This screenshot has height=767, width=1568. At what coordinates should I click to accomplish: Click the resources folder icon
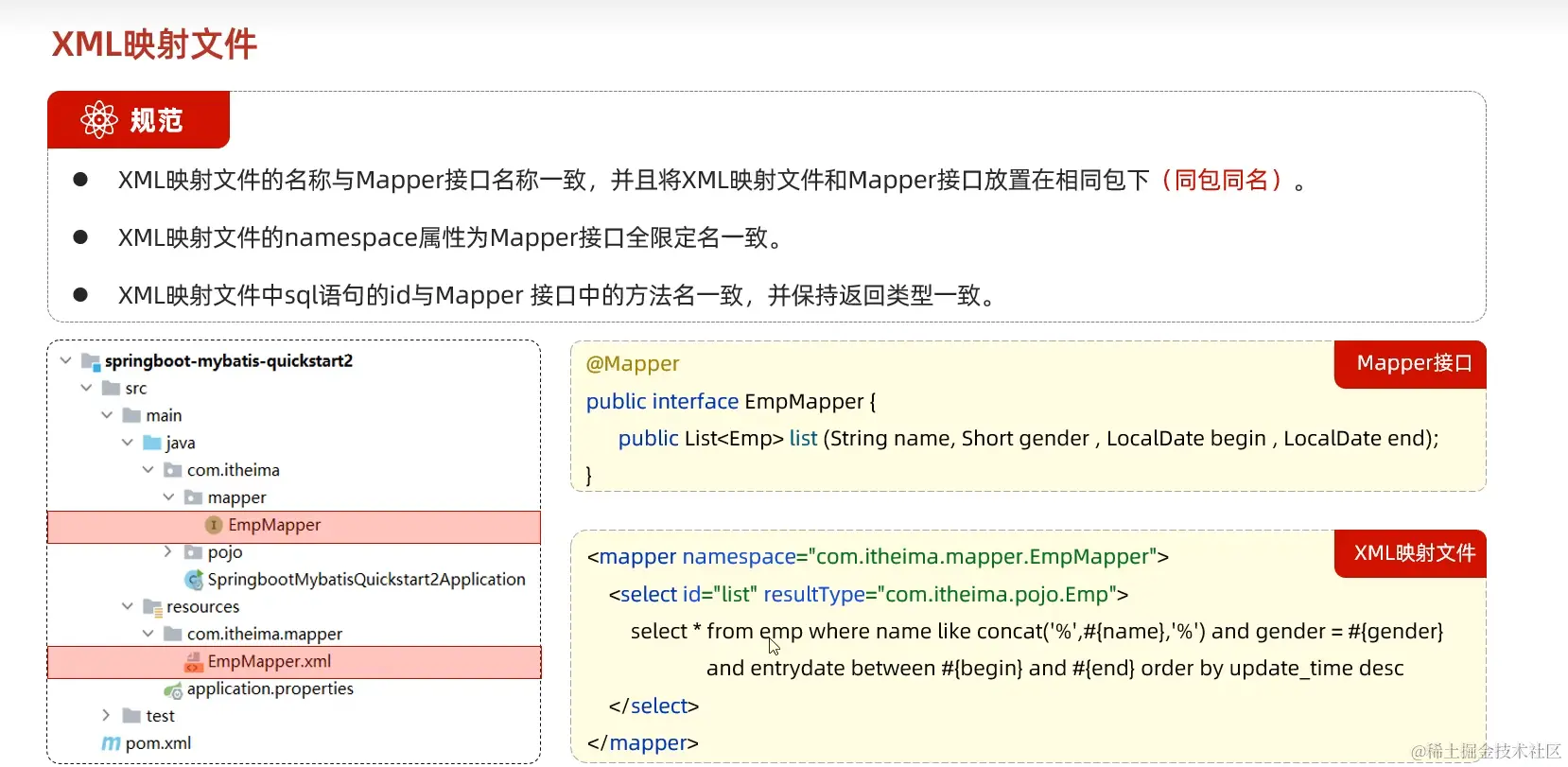[x=152, y=607]
